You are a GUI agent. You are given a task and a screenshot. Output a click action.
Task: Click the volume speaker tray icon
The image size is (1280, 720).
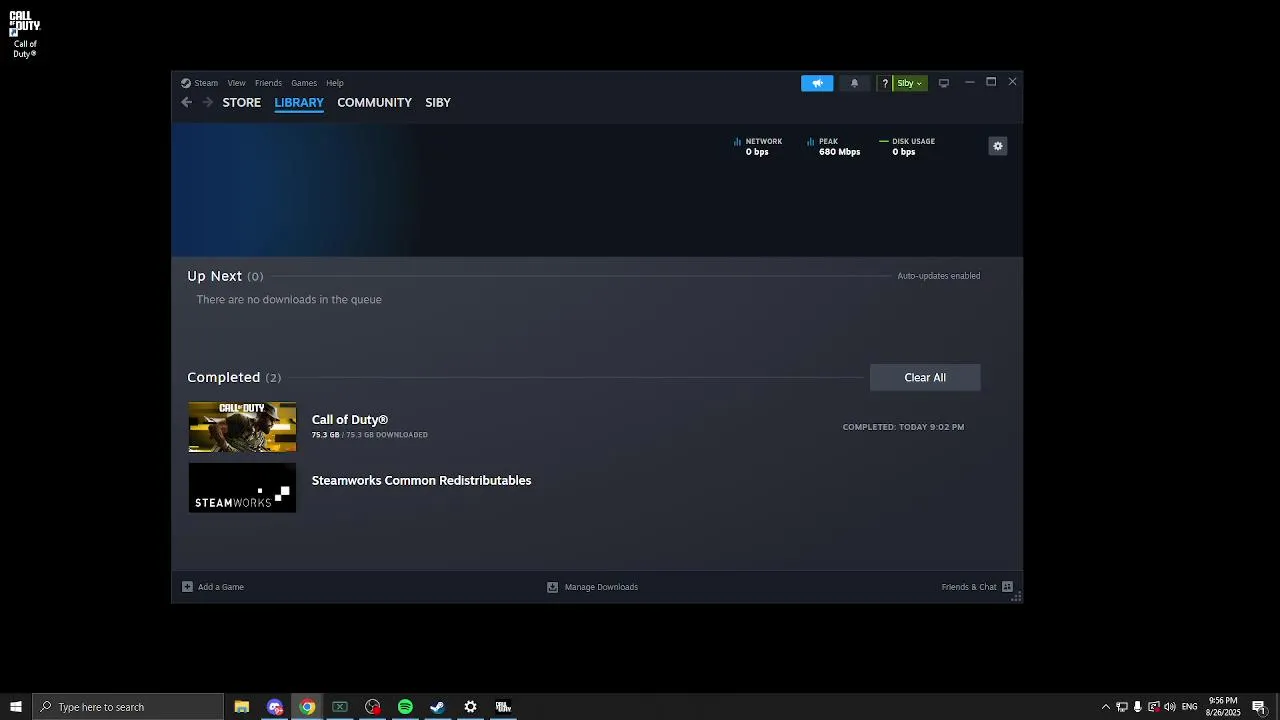(x=1170, y=707)
